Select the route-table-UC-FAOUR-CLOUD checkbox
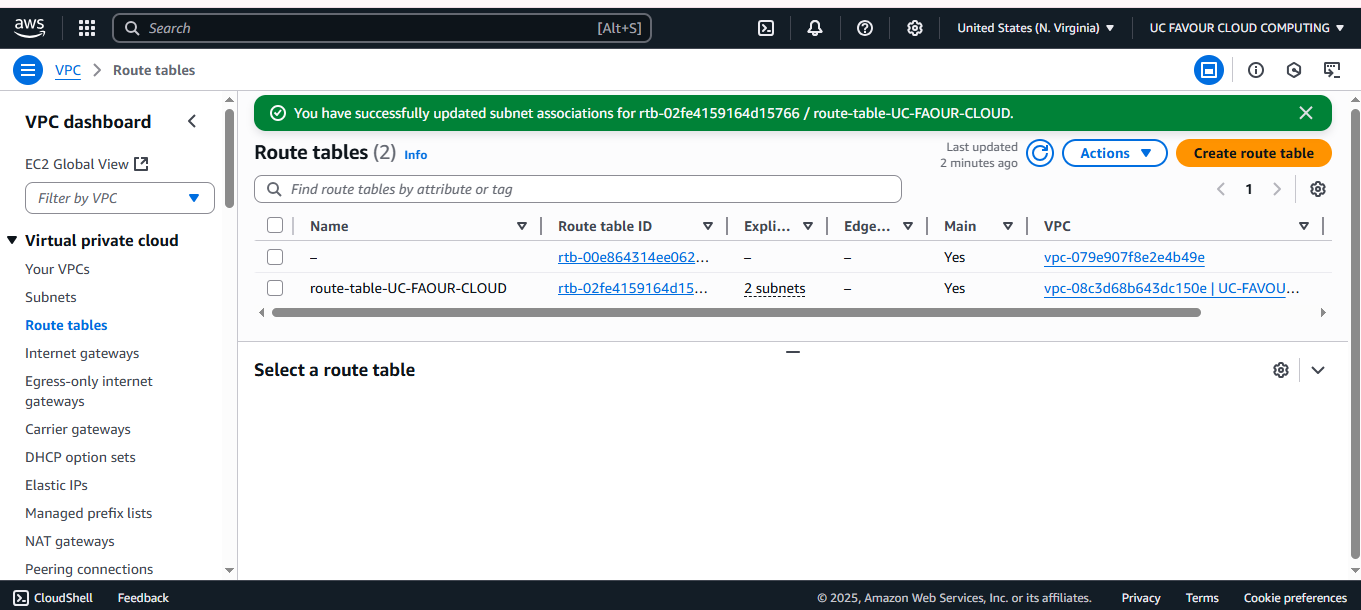 (x=275, y=288)
